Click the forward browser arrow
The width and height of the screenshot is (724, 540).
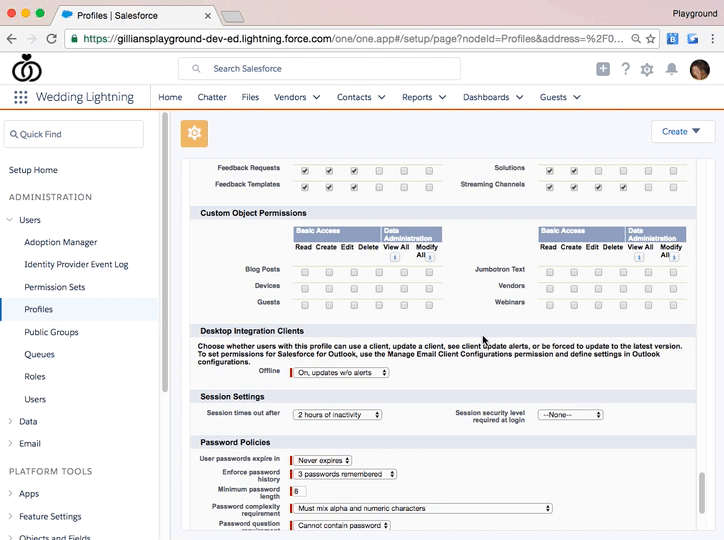pyautogui.click(x=31, y=39)
